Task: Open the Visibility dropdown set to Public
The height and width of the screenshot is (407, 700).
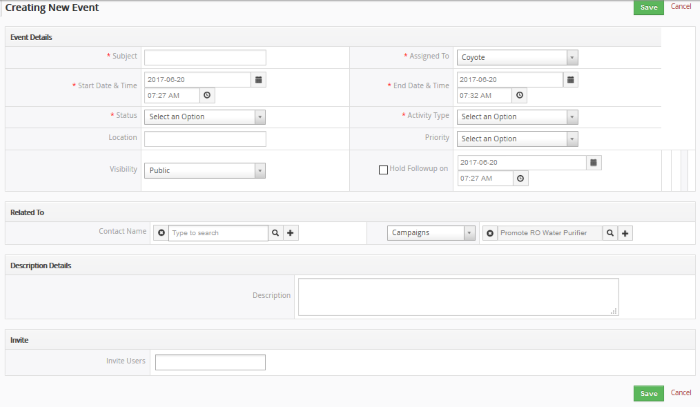Action: point(205,171)
